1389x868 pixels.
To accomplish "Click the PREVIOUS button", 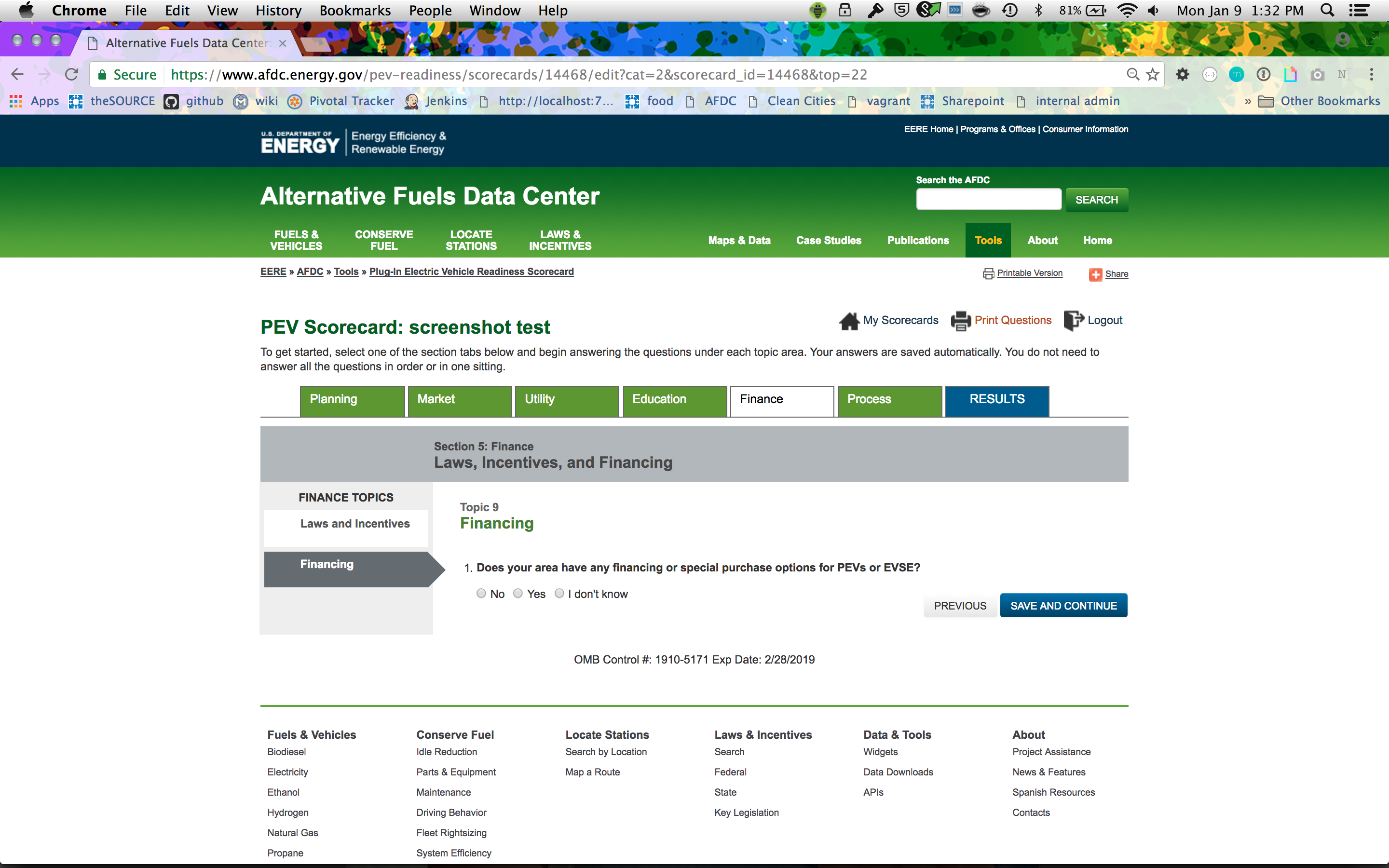I will click(x=960, y=606).
